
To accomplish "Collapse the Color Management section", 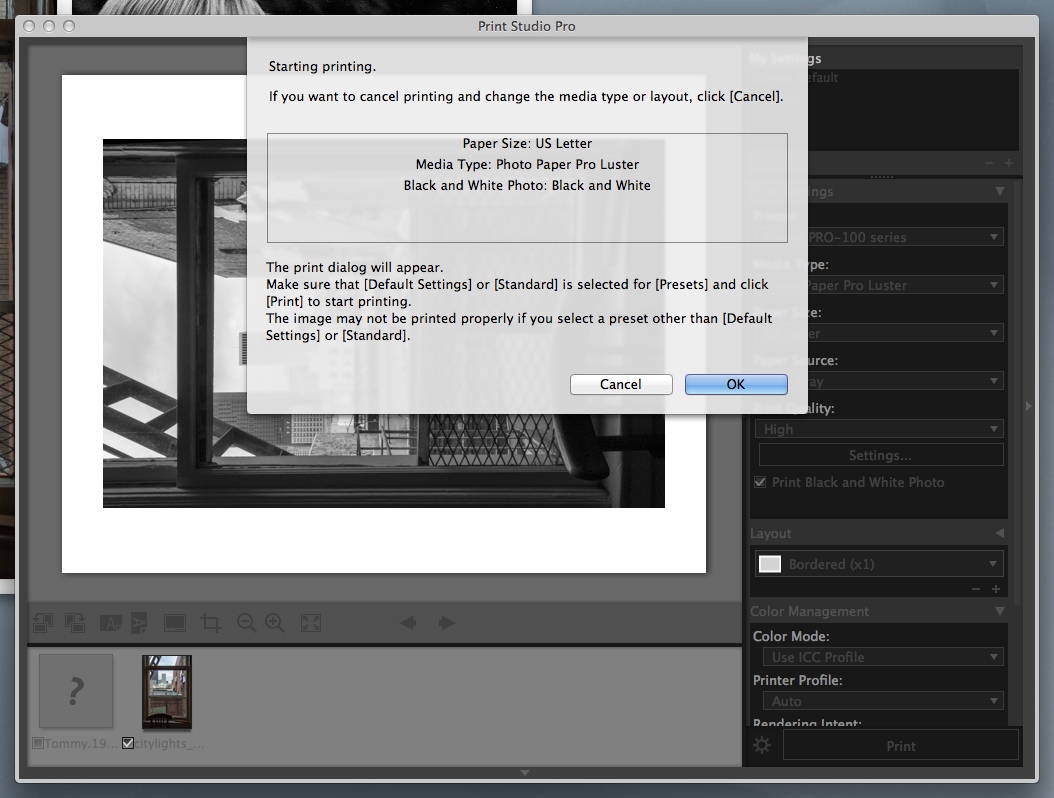I will 999,611.
